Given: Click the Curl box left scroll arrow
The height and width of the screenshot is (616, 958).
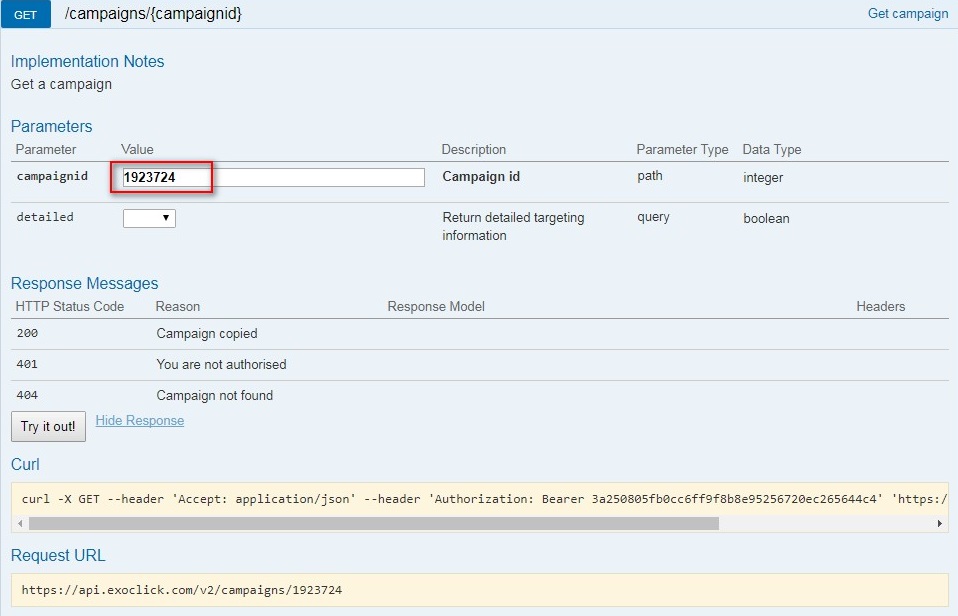Looking at the screenshot, I should pyautogui.click(x=20, y=523).
